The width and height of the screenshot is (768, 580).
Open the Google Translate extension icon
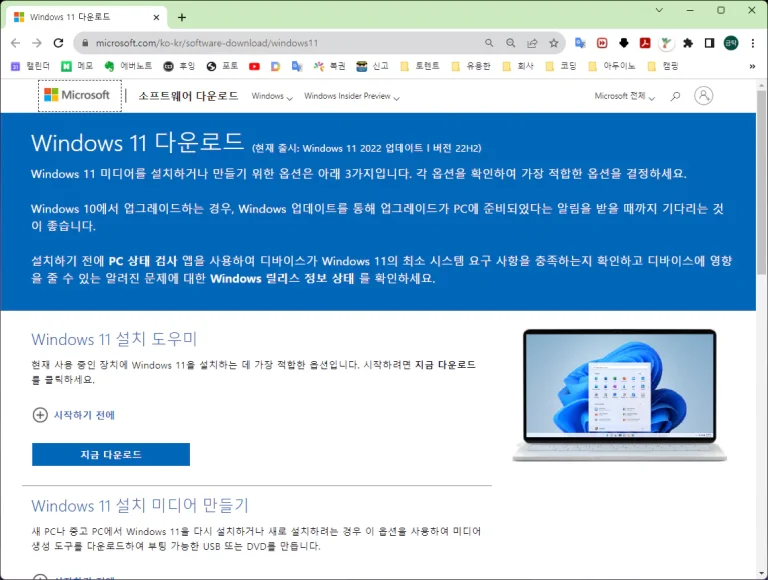pyautogui.click(x=580, y=43)
